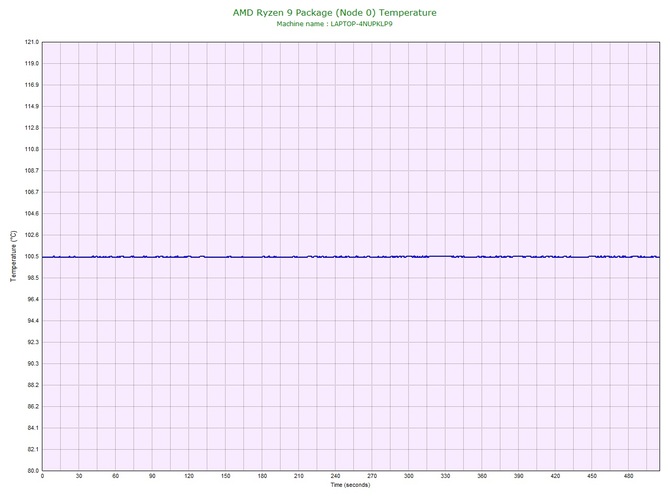Click the 480 seconds x-axis label
This screenshot has width=670, height=502.
coord(629,476)
